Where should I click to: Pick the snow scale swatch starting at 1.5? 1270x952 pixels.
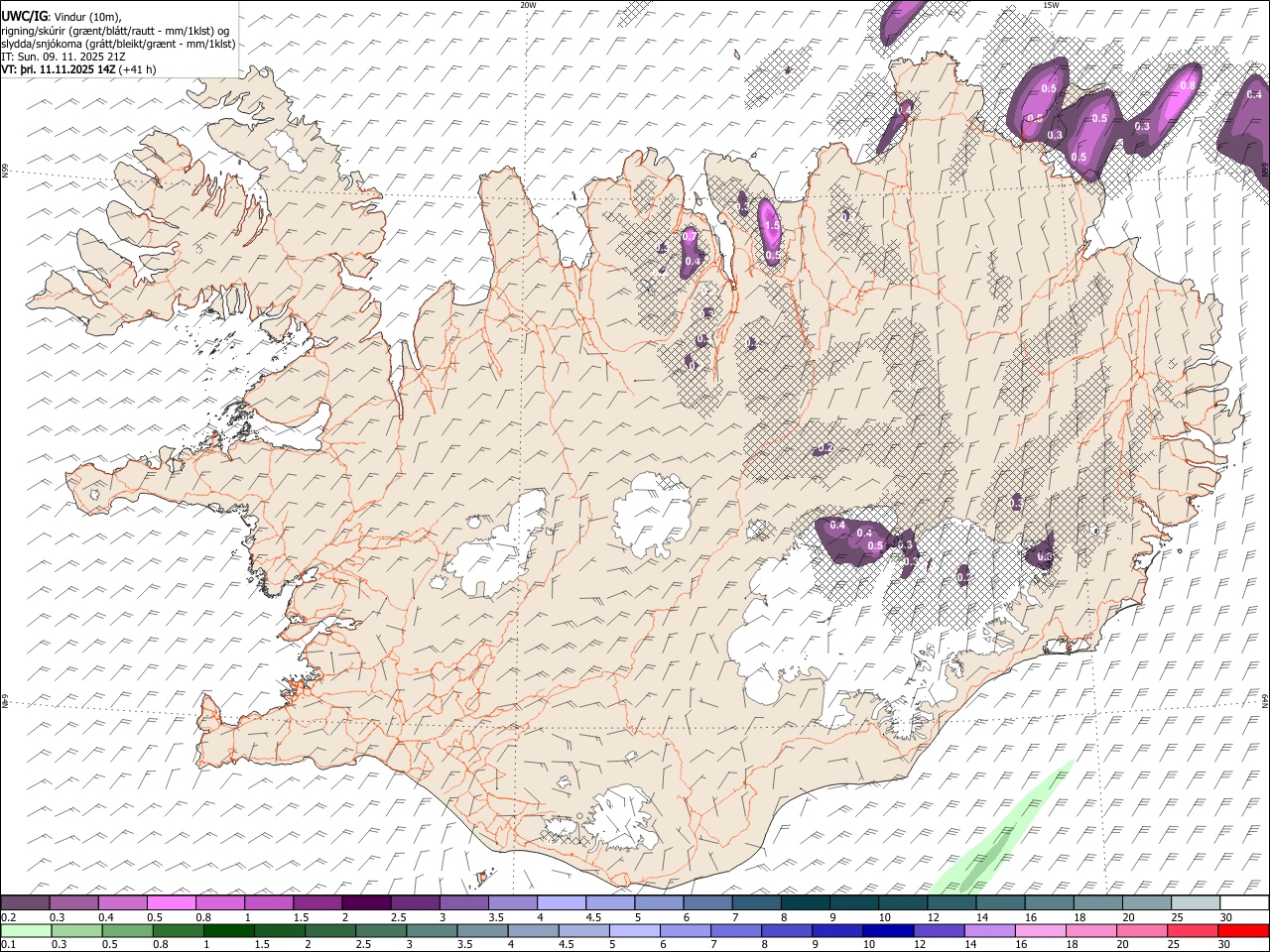pos(317,902)
